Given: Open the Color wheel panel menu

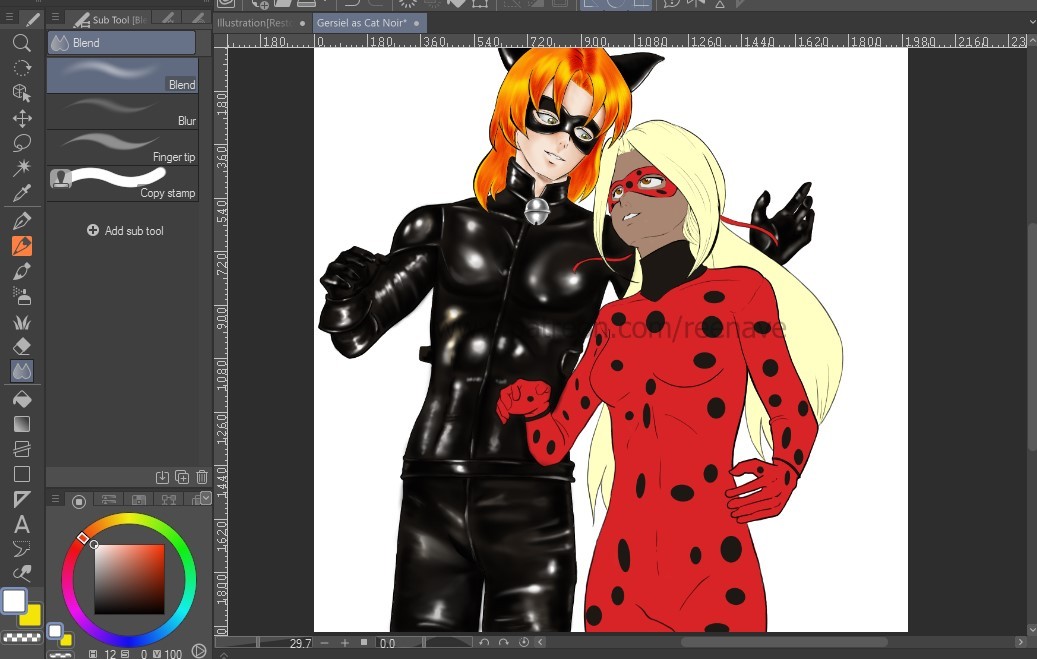Looking at the screenshot, I should click(56, 499).
